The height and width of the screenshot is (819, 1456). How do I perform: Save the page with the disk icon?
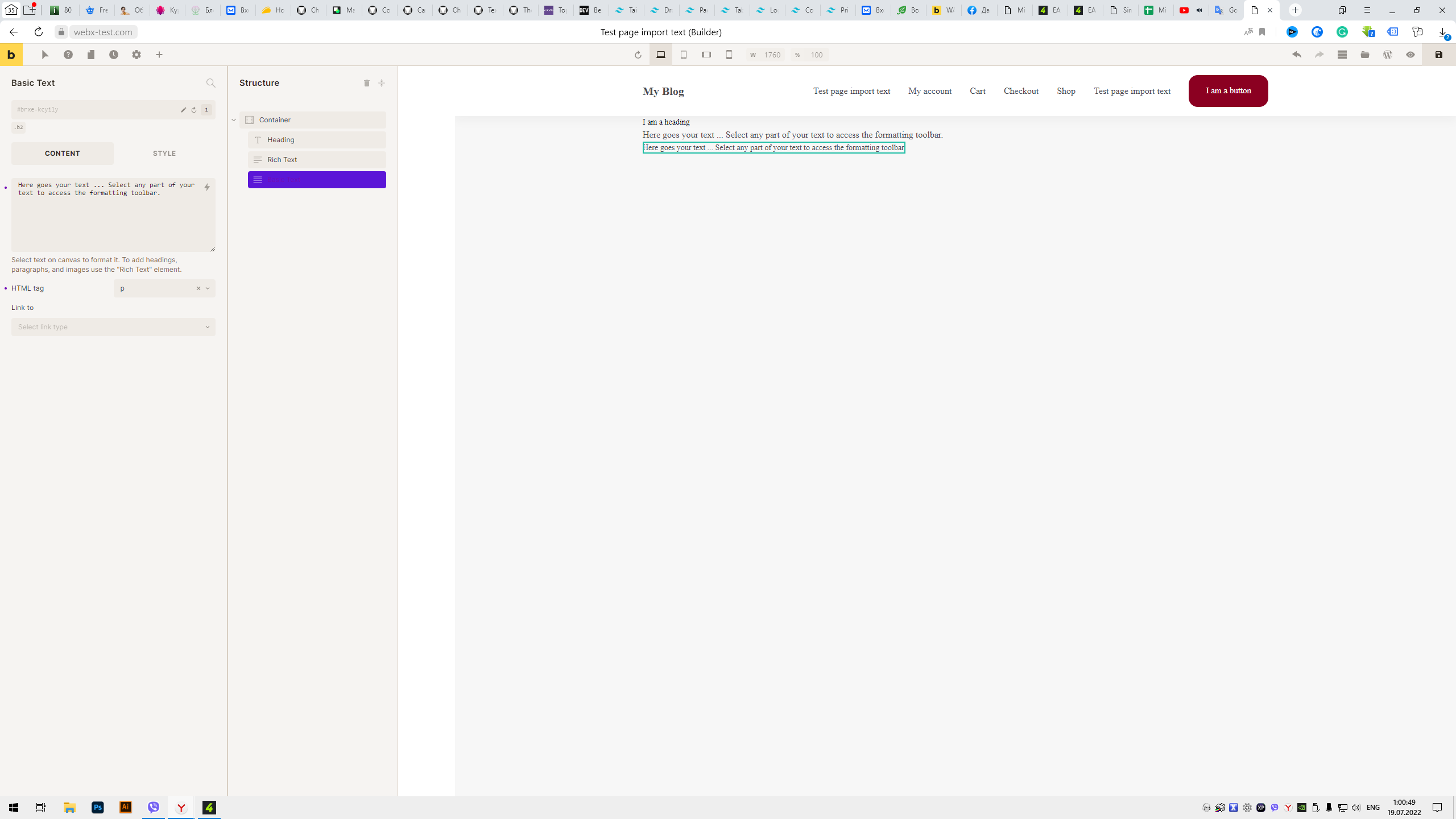pyautogui.click(x=1439, y=55)
